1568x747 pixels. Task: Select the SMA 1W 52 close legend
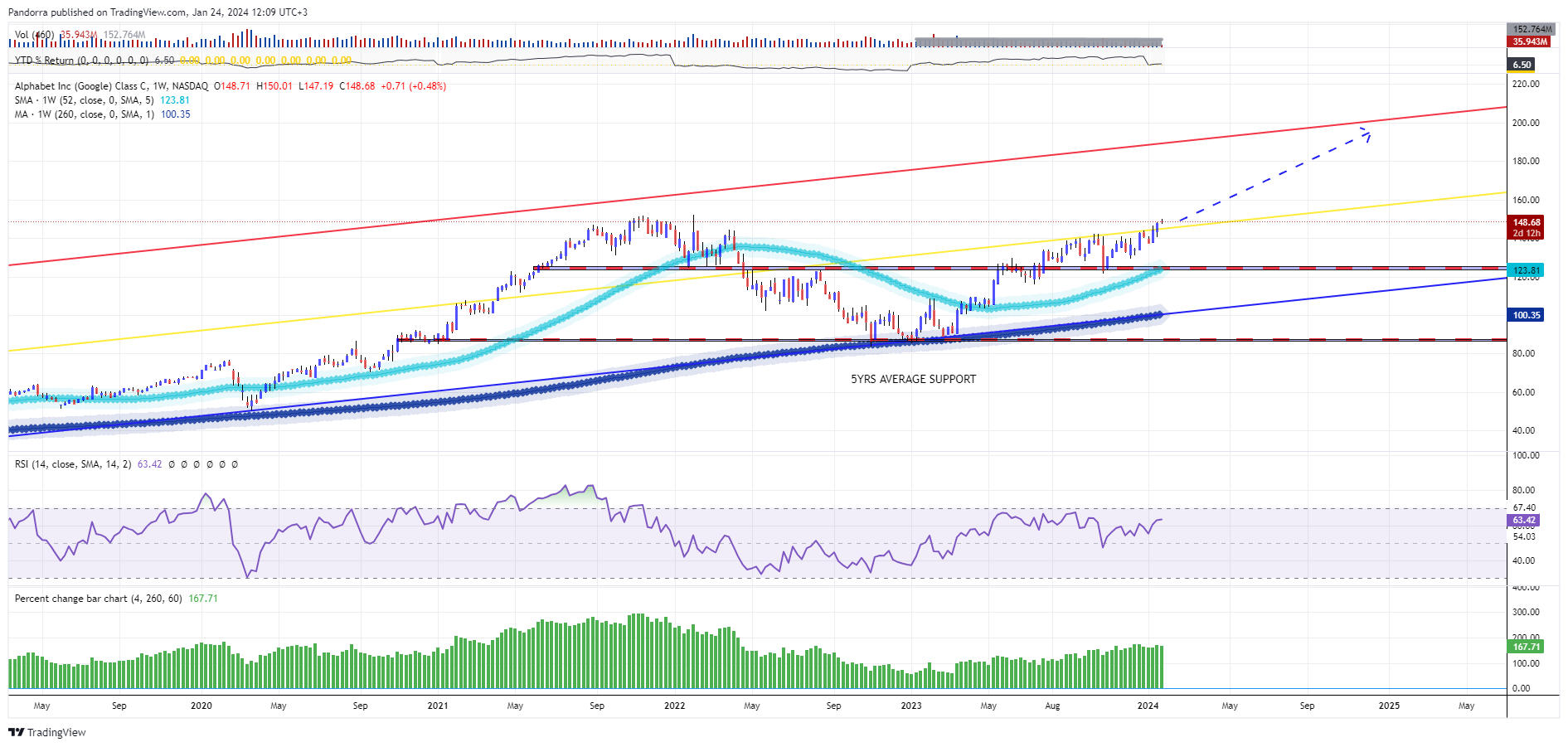click(84, 100)
